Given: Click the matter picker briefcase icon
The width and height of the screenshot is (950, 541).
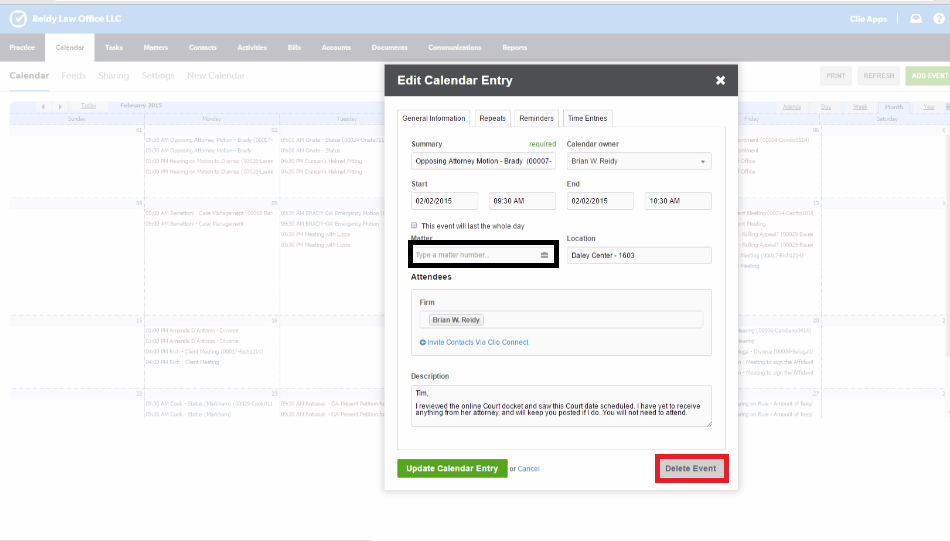Looking at the screenshot, I should click(544, 255).
